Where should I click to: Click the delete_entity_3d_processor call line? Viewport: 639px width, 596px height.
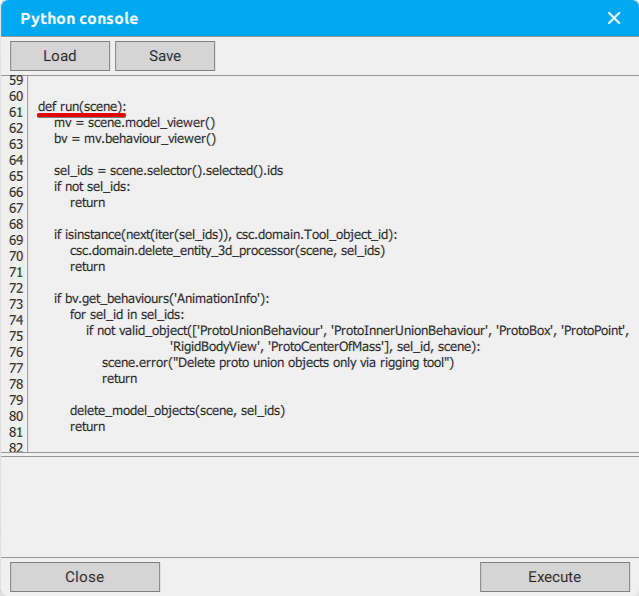[x=227, y=251]
